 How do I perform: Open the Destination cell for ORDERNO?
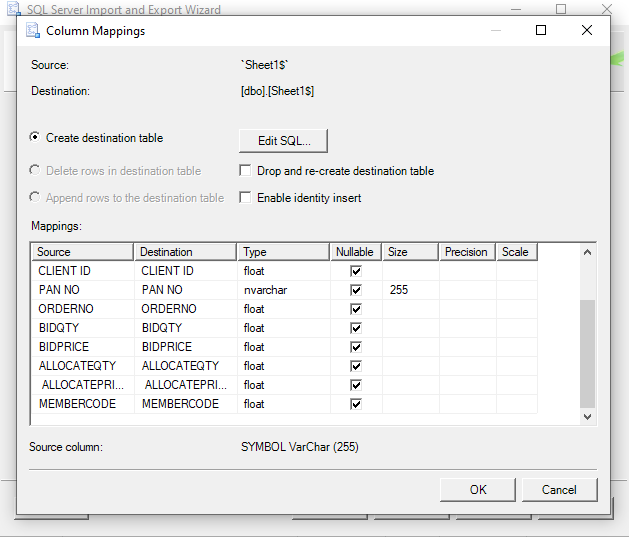tap(185, 309)
